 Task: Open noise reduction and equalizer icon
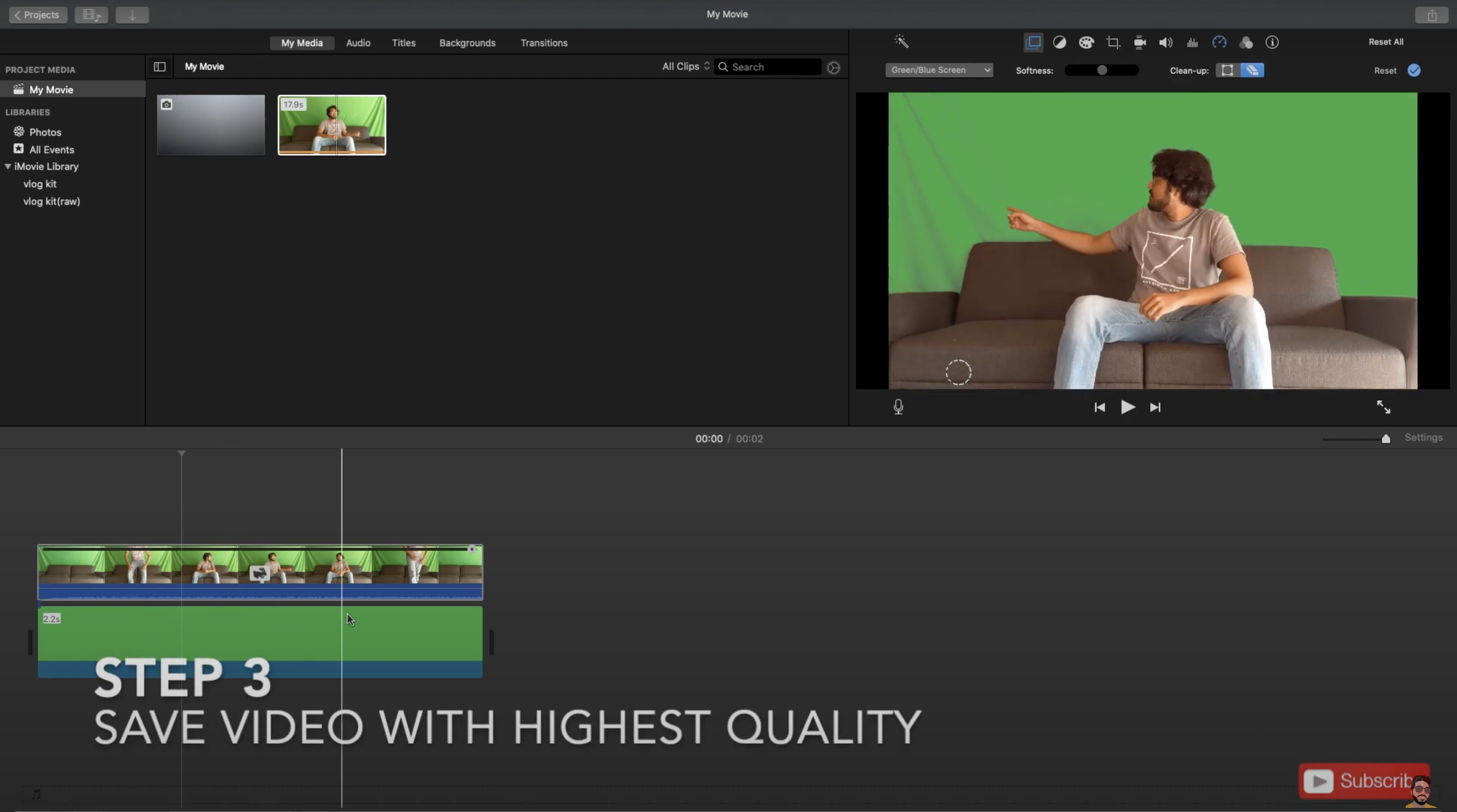[x=1192, y=42]
